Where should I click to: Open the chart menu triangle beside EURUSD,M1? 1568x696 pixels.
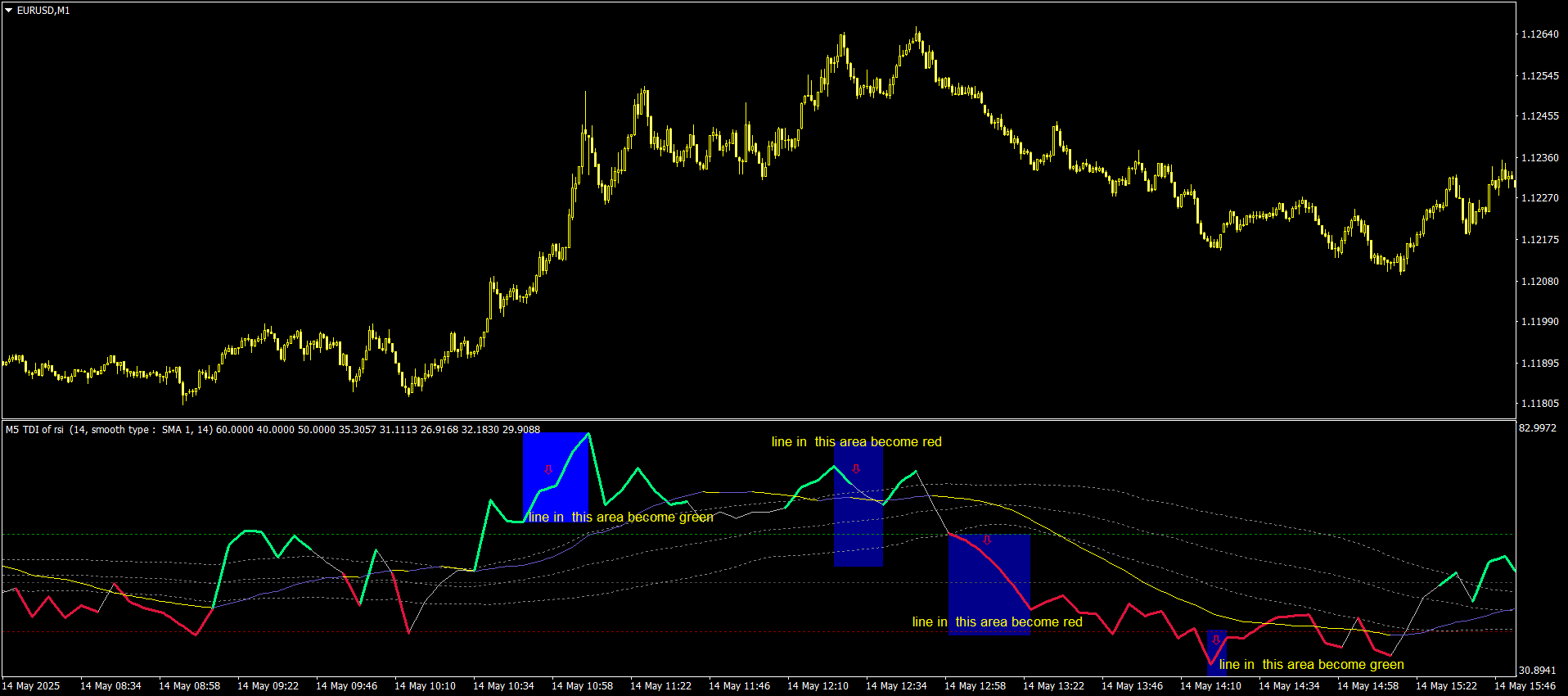coord(9,11)
